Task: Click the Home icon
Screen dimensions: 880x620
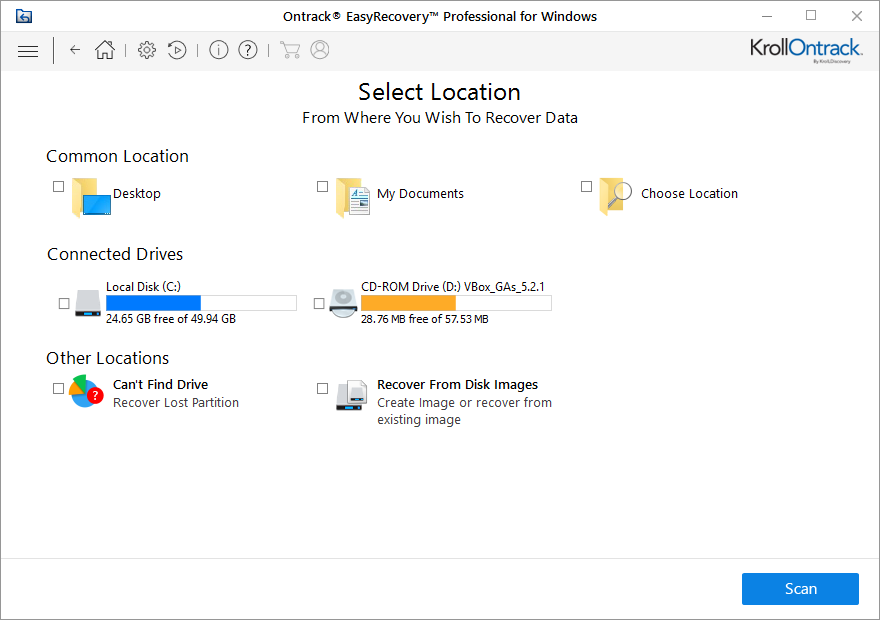Action: pyautogui.click(x=105, y=50)
